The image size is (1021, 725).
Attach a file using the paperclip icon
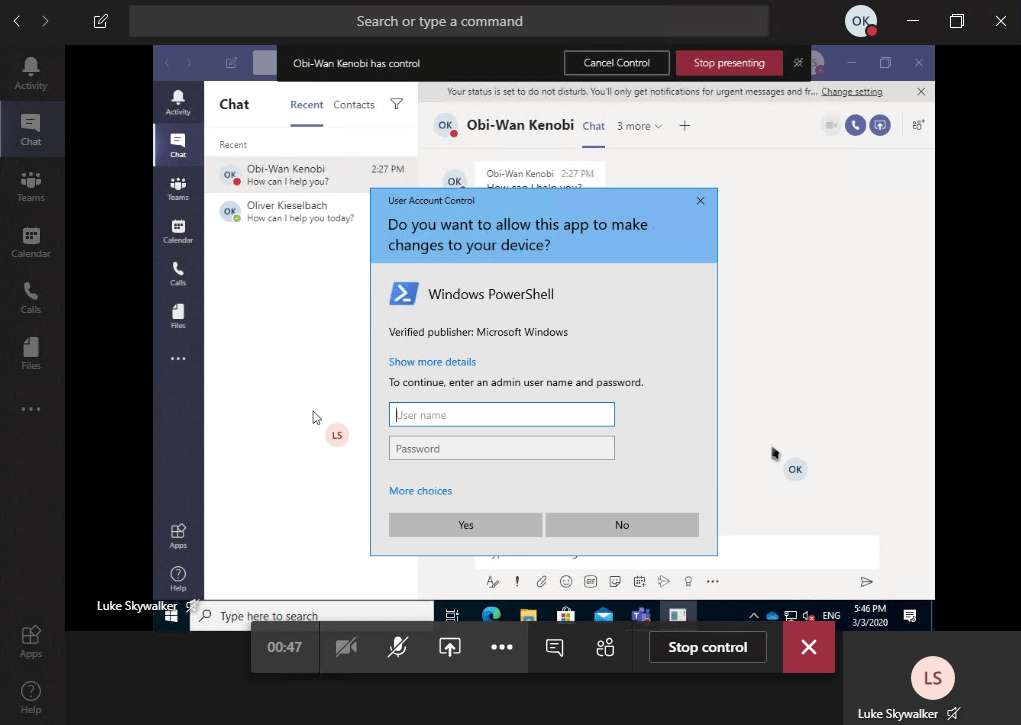point(541,581)
